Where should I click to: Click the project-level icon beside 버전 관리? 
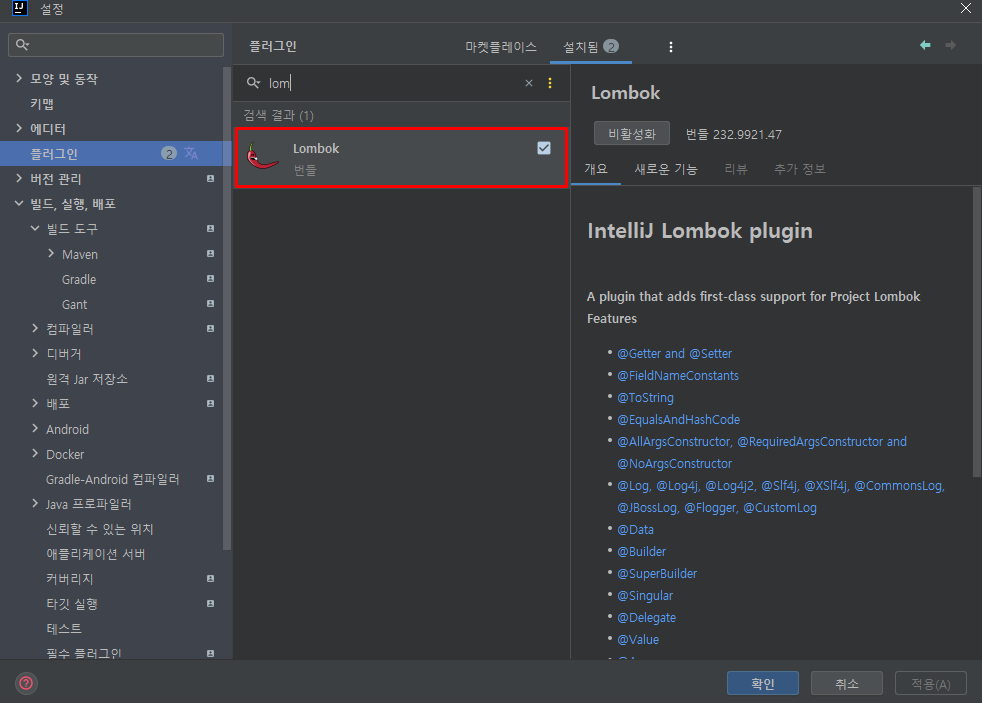click(210, 178)
